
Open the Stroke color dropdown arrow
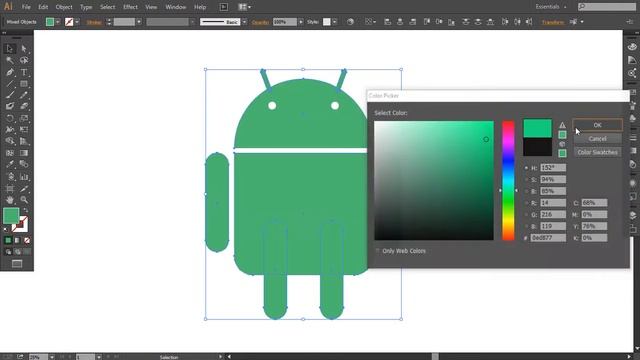click(x=77, y=22)
